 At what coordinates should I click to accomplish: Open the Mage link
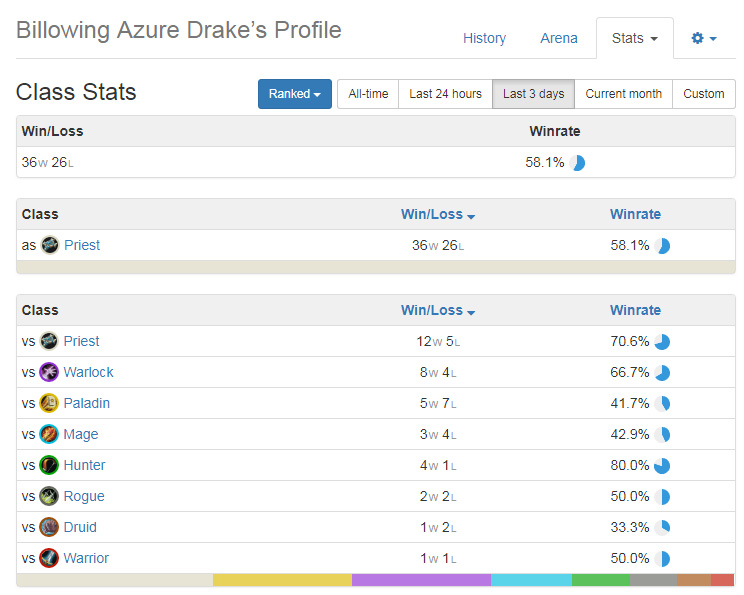81,434
